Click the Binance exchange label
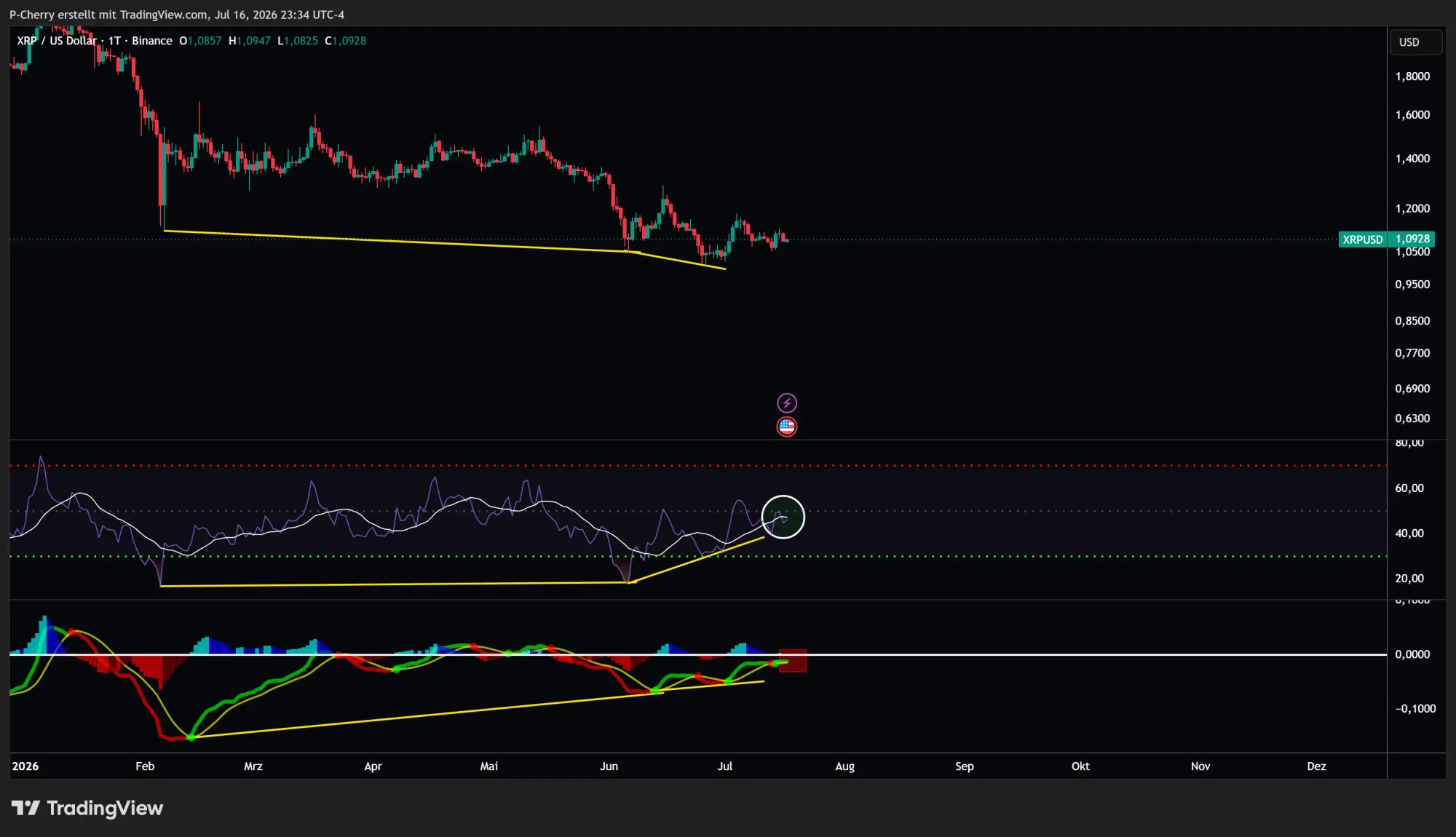Image resolution: width=1456 pixels, height=837 pixels. [x=151, y=41]
